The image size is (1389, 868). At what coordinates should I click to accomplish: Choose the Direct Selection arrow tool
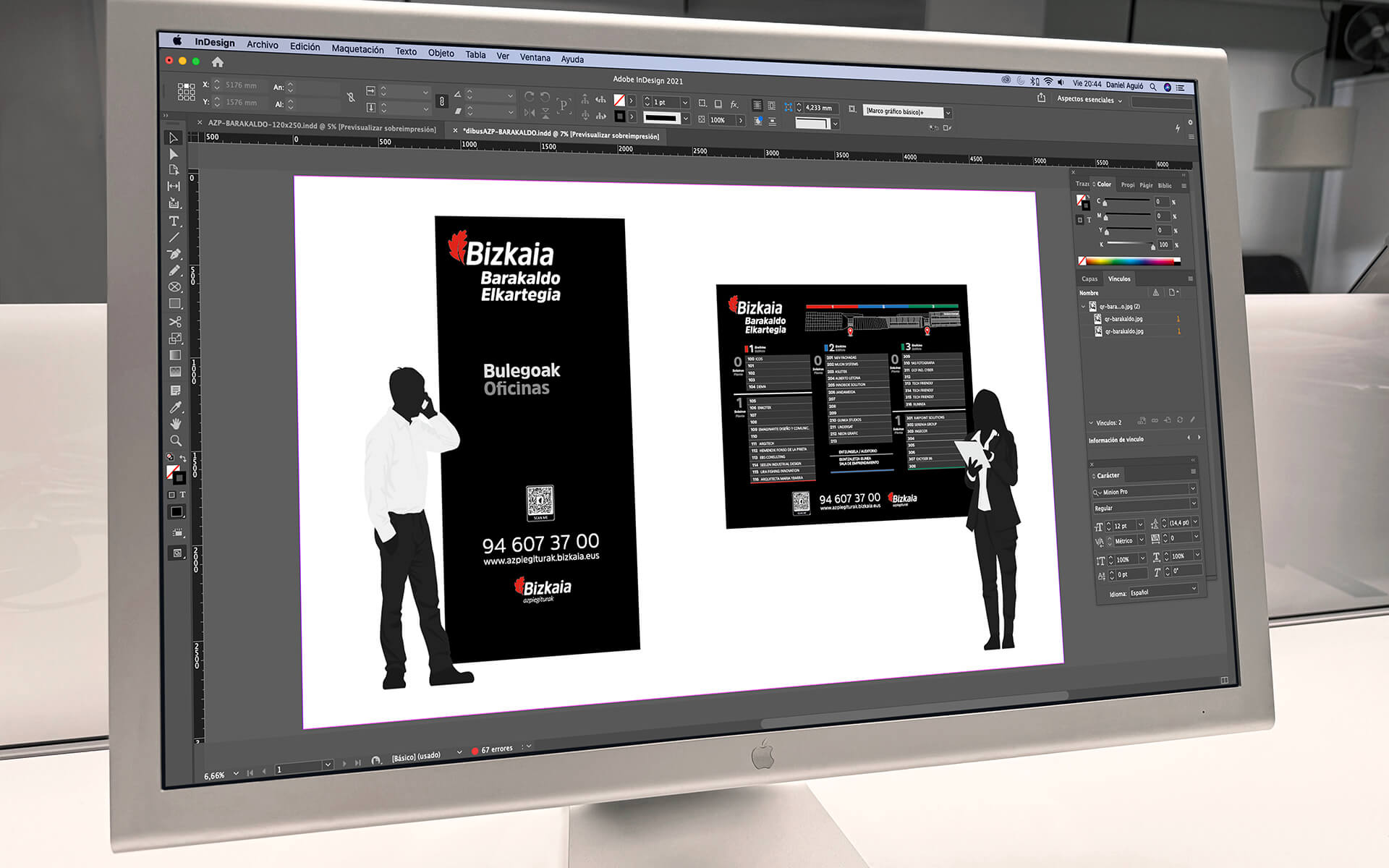[x=174, y=154]
